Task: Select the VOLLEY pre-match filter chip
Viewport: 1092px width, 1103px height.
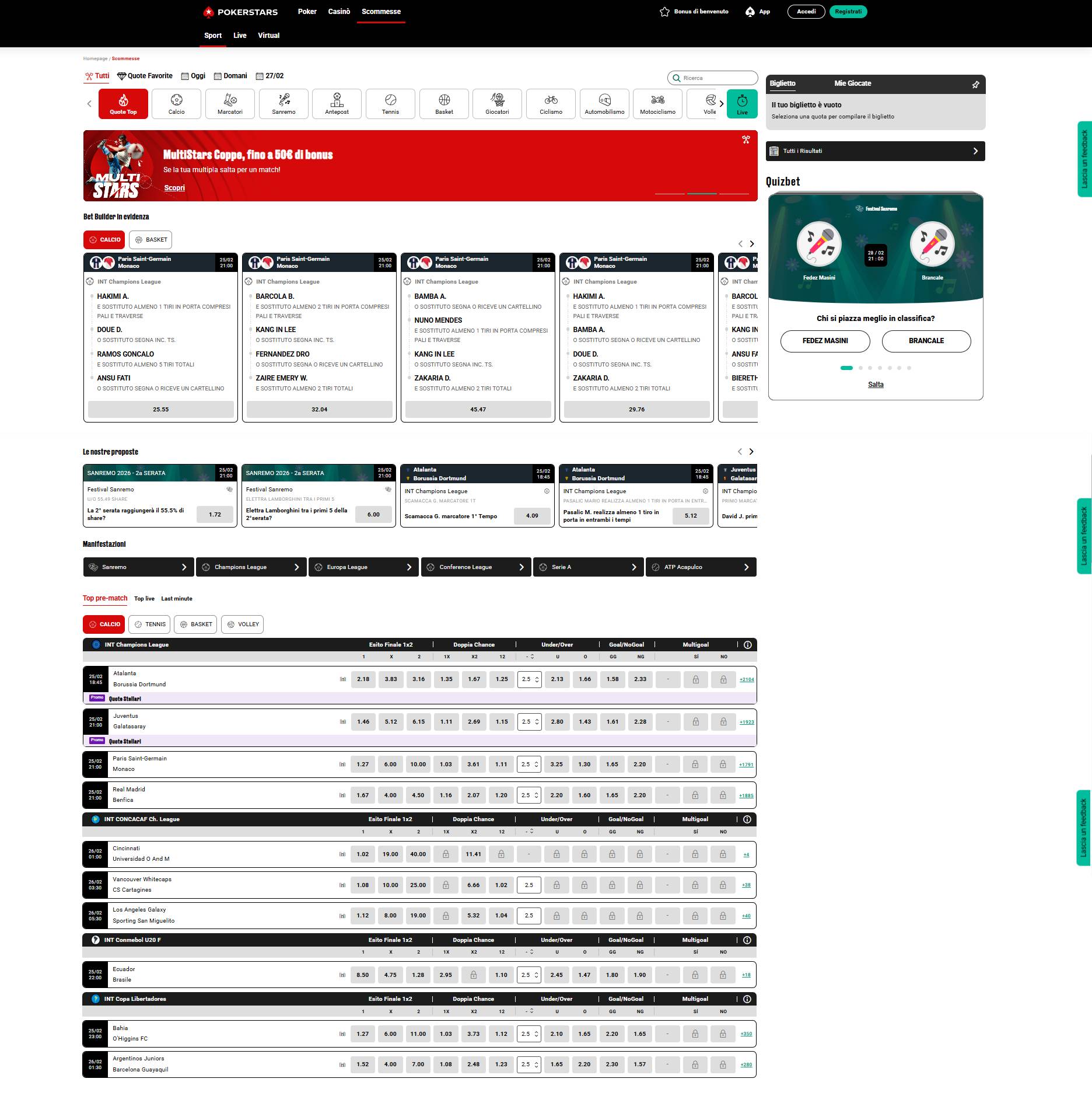Action: [243, 624]
